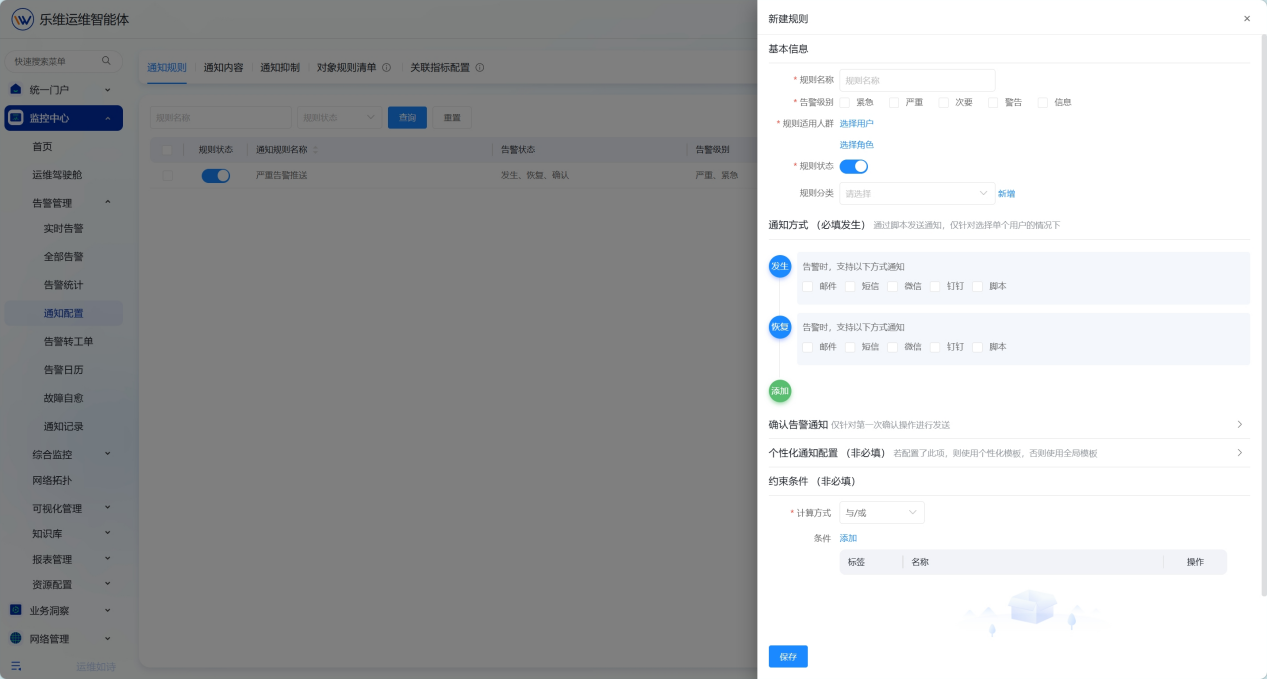Check 邮件 under the 发生 notification
Viewport: 1267px width, 679px height.
pos(808,286)
